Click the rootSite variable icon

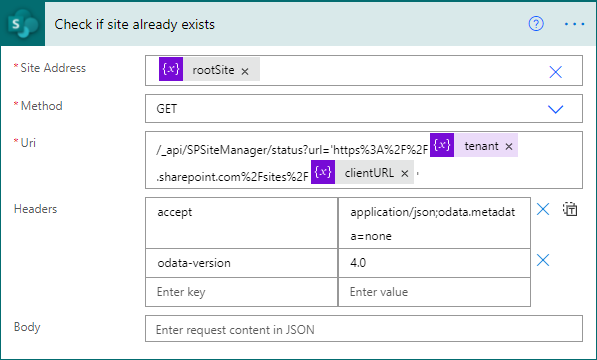[171, 69]
